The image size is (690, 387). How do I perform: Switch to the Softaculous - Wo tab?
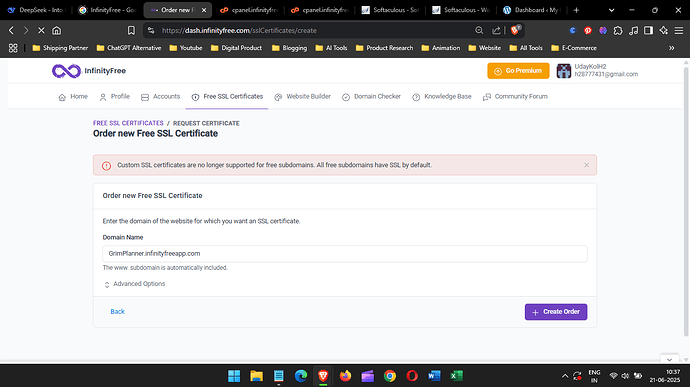click(x=461, y=10)
